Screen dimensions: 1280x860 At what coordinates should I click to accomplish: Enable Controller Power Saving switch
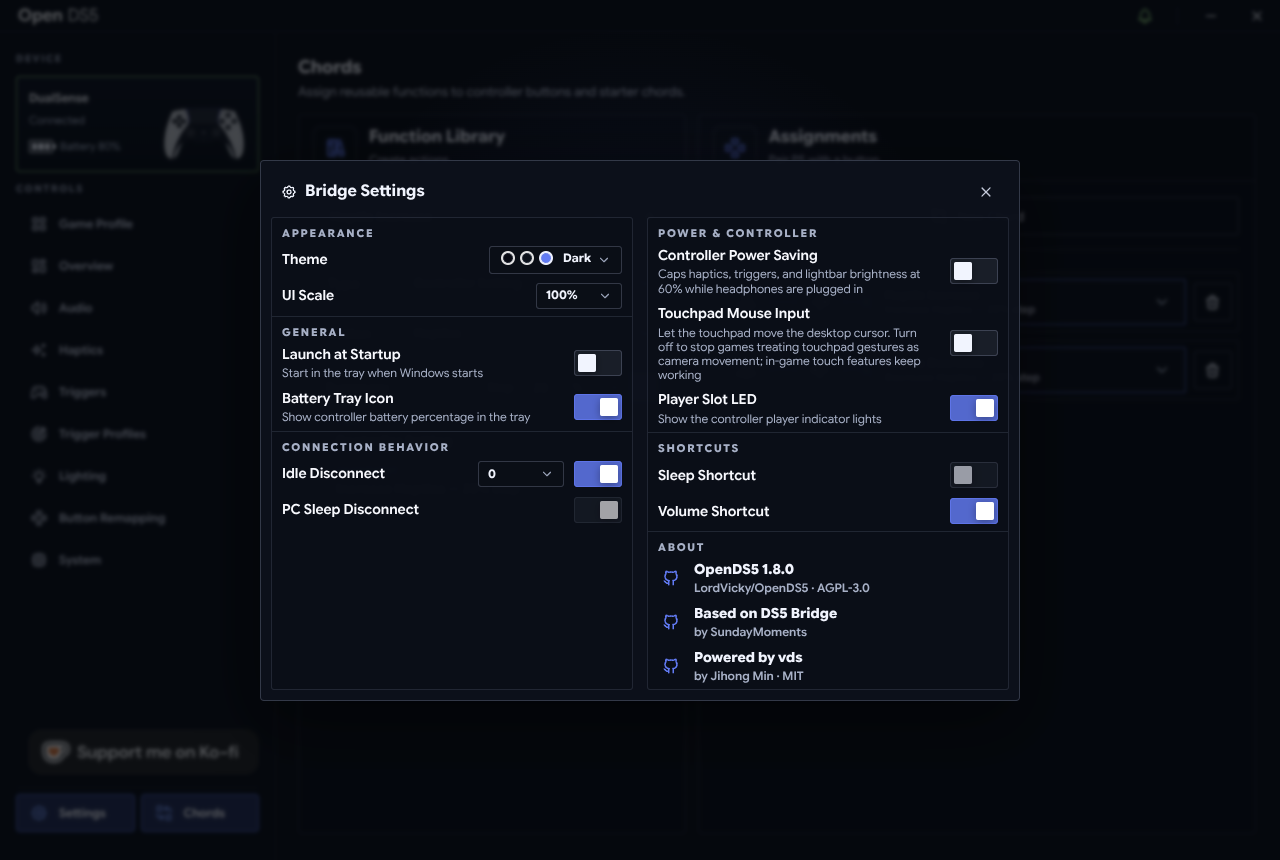974,271
